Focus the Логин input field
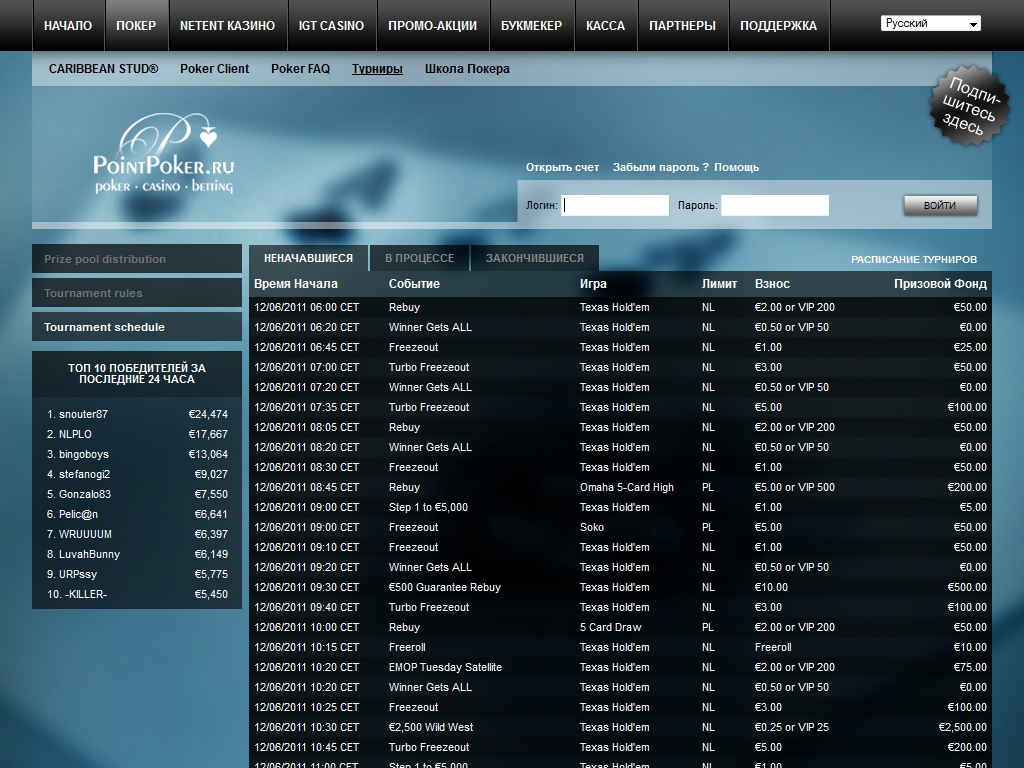 tap(615, 205)
